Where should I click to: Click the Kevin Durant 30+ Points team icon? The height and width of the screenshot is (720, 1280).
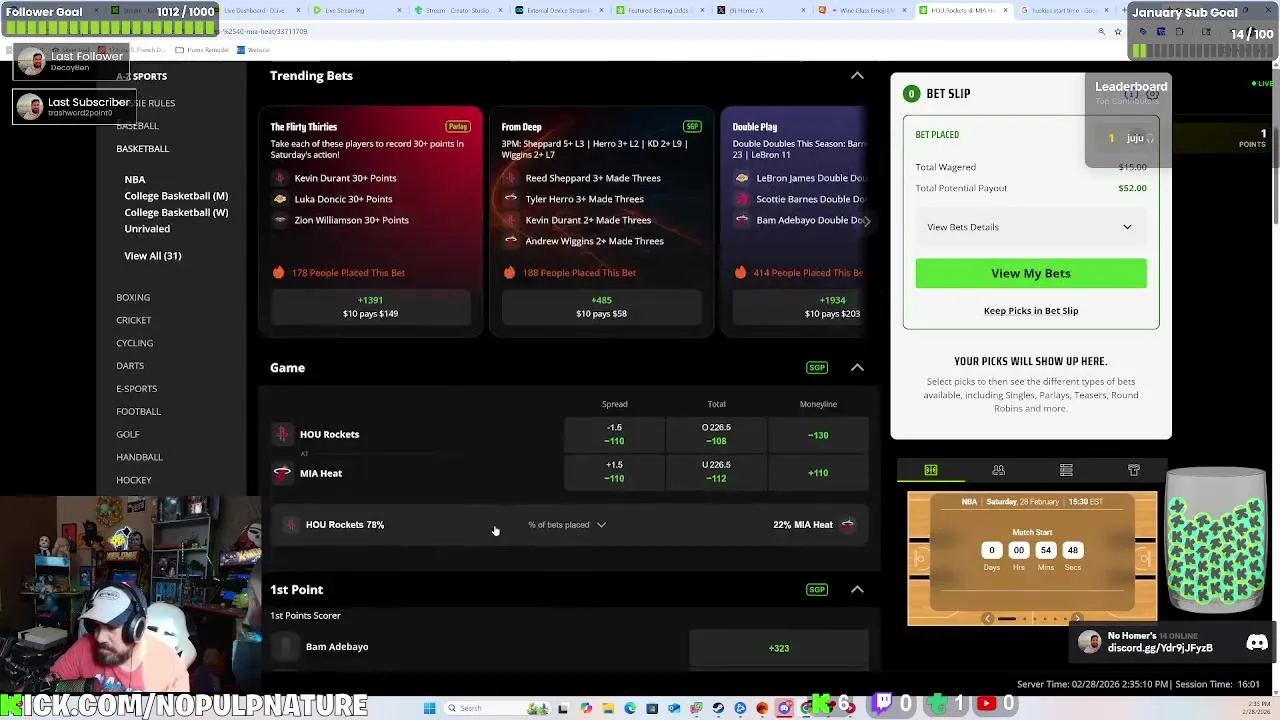pos(280,178)
